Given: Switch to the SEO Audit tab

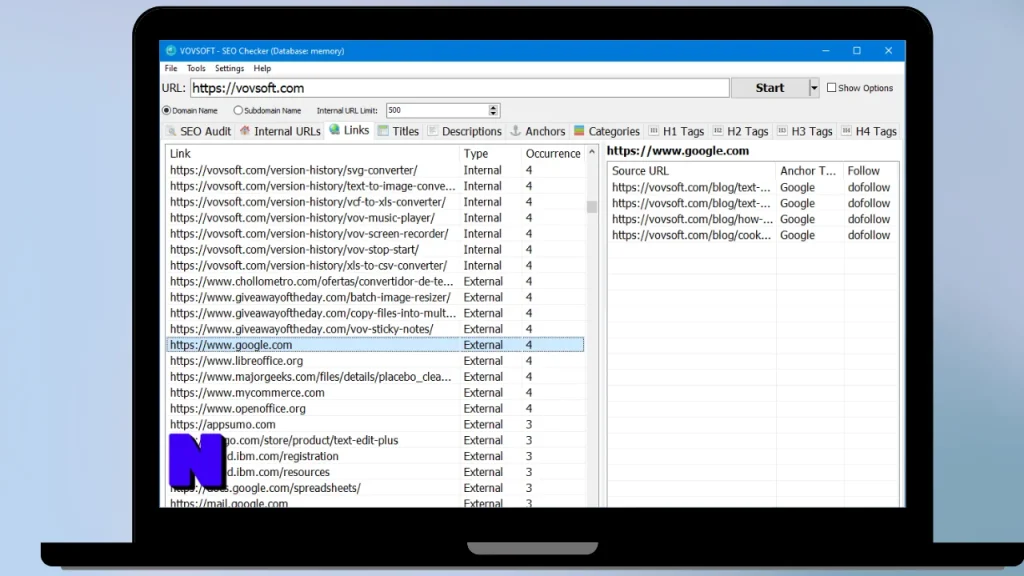Looking at the screenshot, I should pyautogui.click(x=199, y=131).
